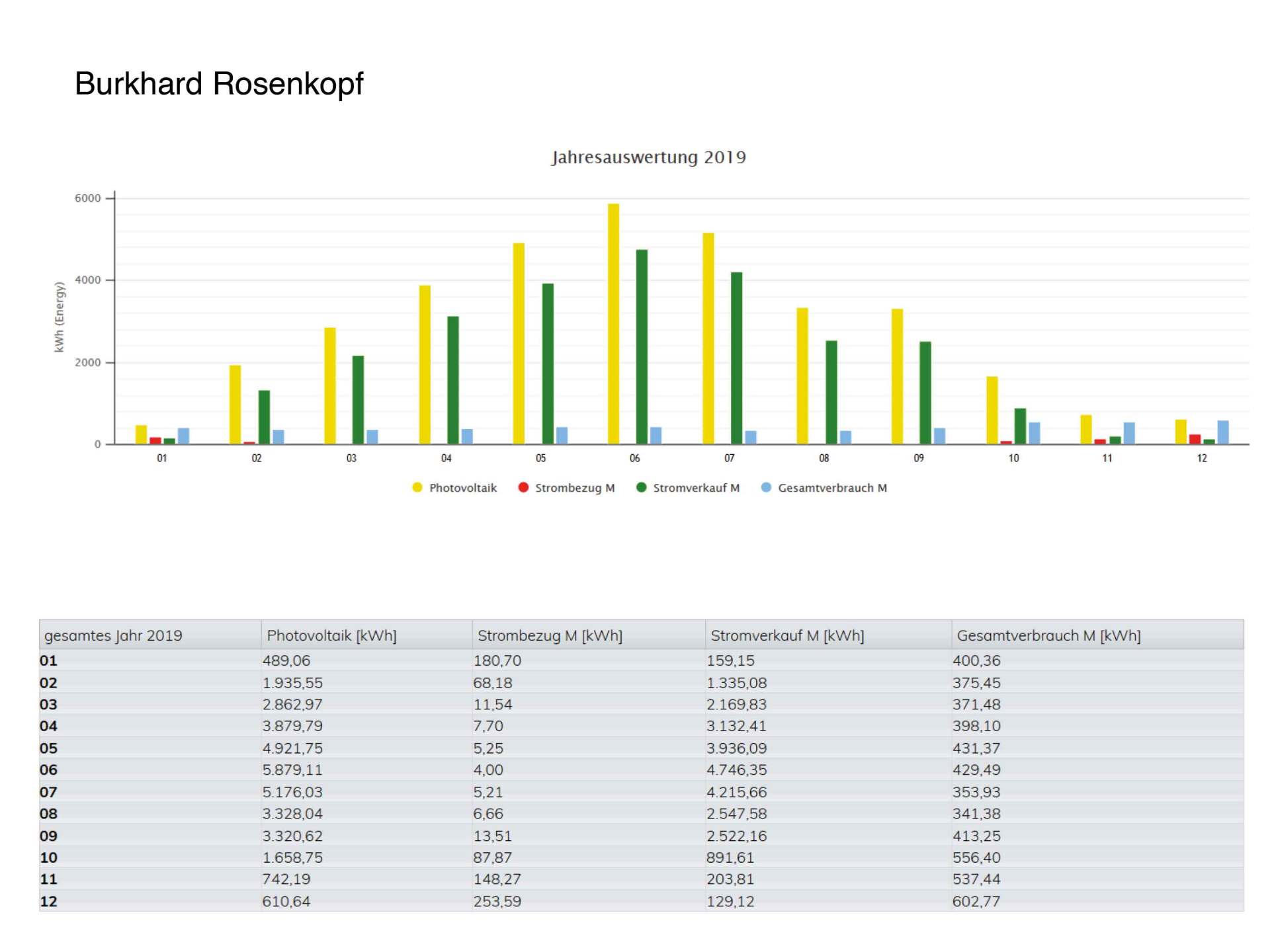Click the Jahresauswertung 2019 chart title

coord(648,157)
